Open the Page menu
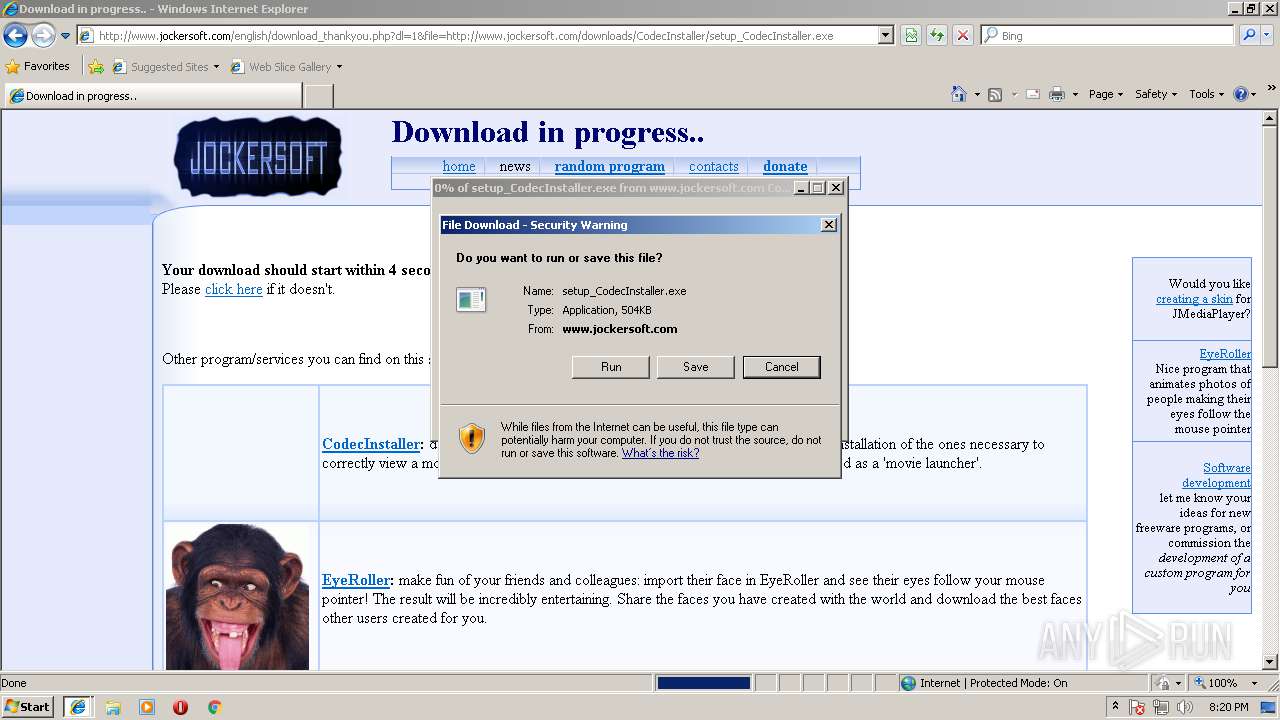The height and width of the screenshot is (720, 1280). (1105, 94)
